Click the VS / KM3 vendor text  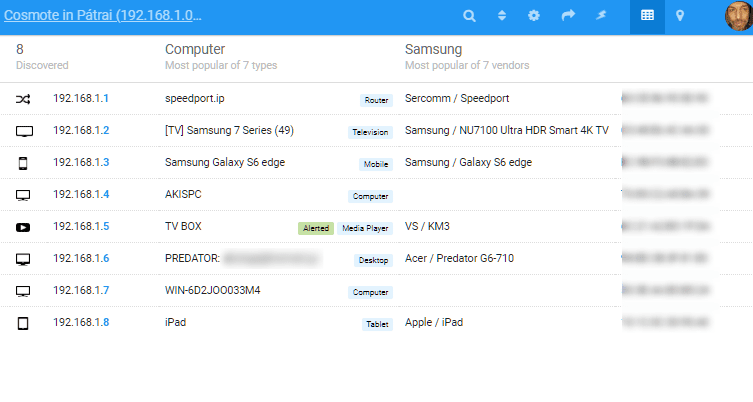click(427, 226)
